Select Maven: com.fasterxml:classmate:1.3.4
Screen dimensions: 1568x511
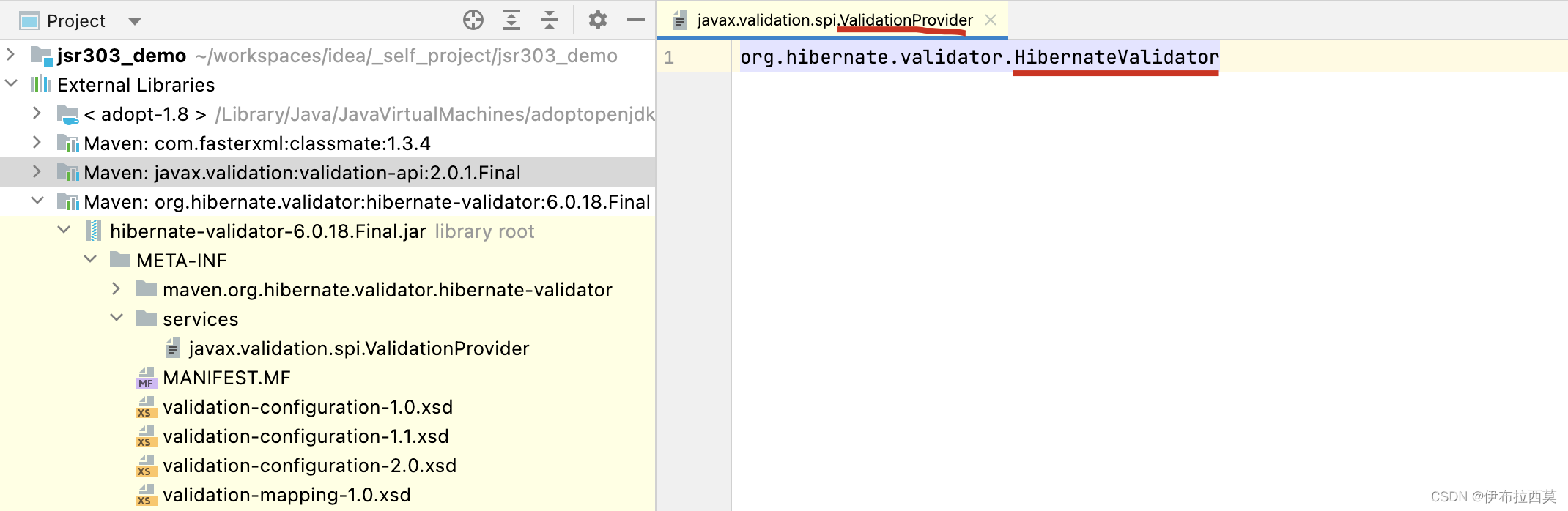[328, 143]
